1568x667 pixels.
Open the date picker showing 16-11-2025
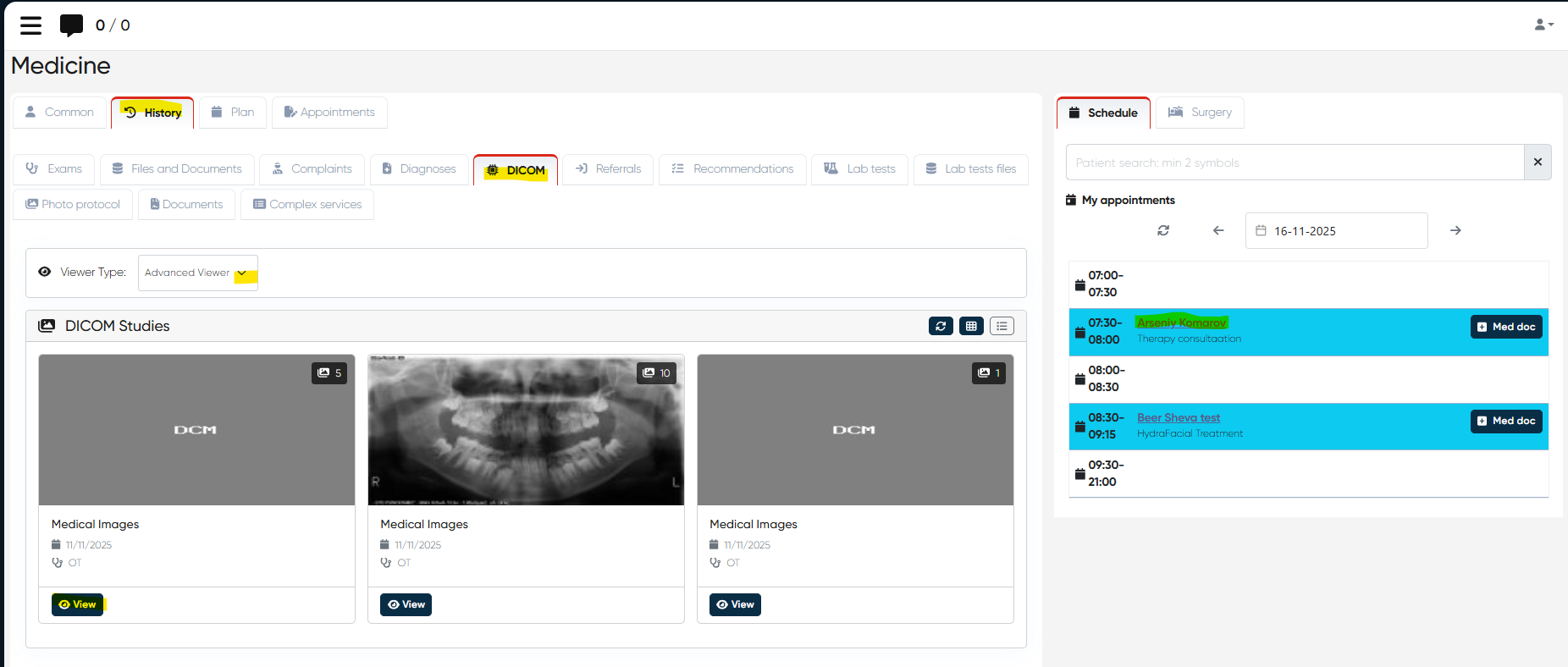pos(1335,231)
